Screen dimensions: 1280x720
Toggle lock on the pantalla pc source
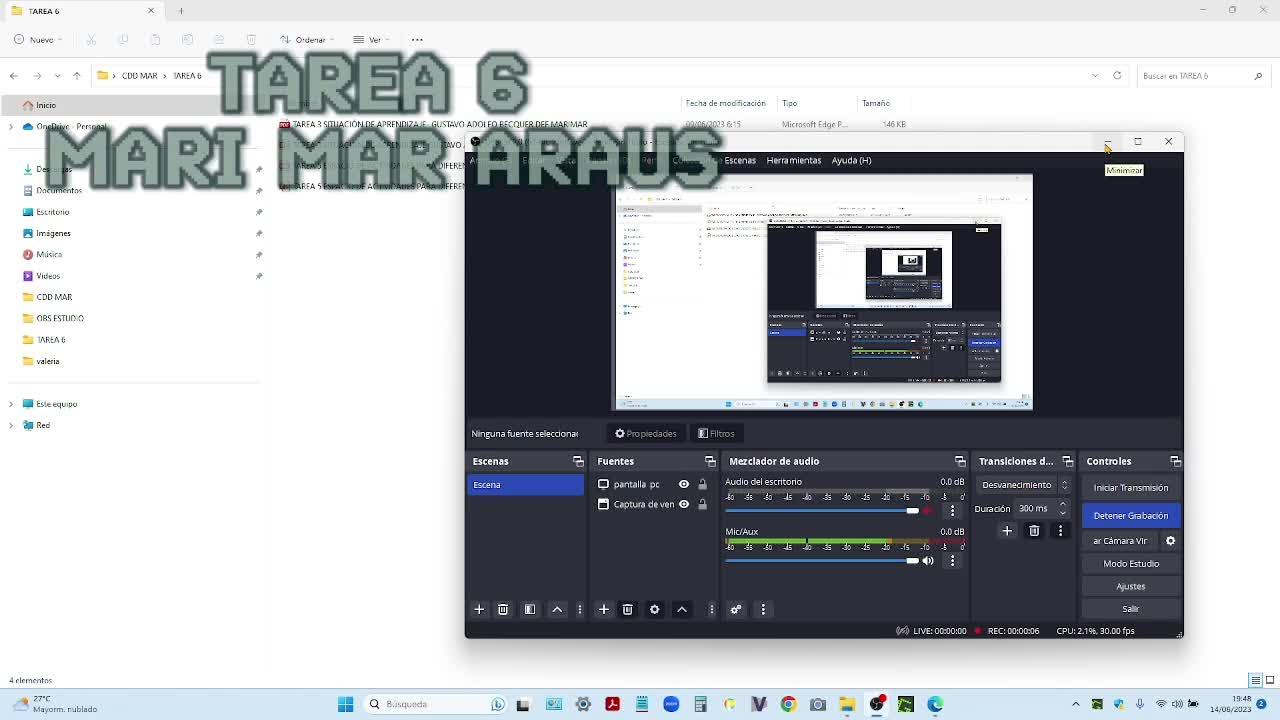click(702, 484)
